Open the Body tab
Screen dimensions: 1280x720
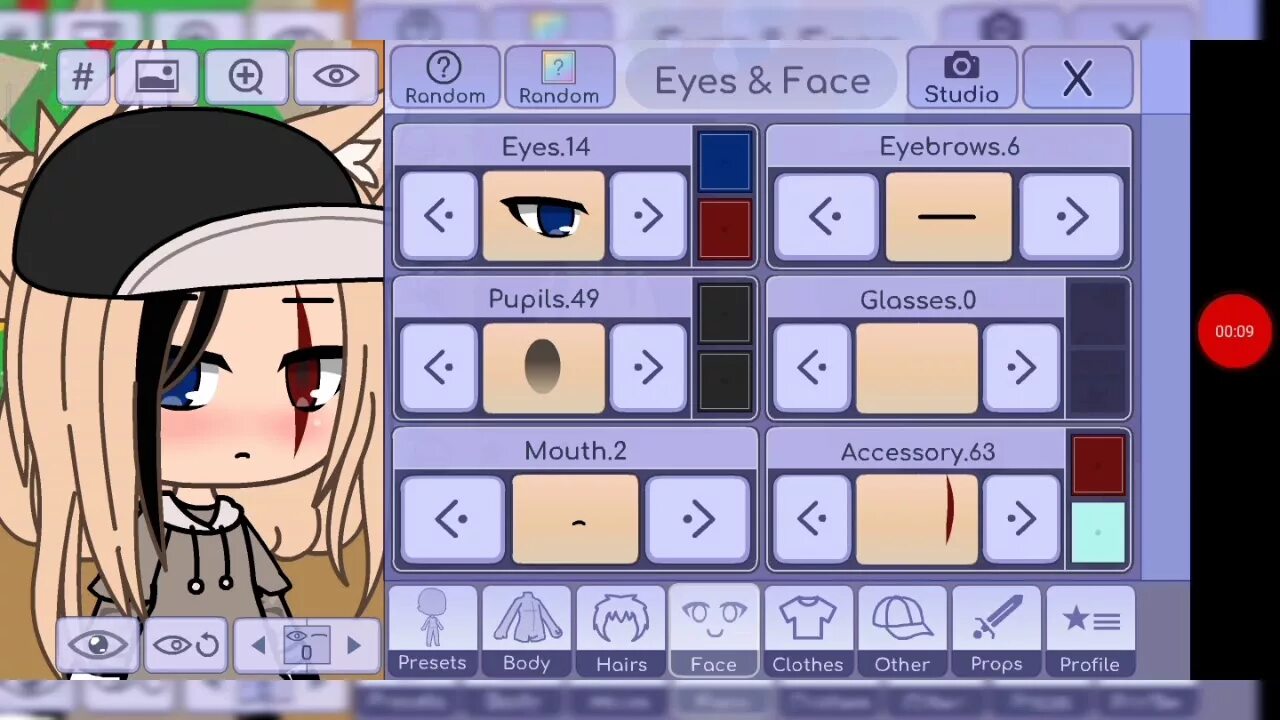point(527,631)
